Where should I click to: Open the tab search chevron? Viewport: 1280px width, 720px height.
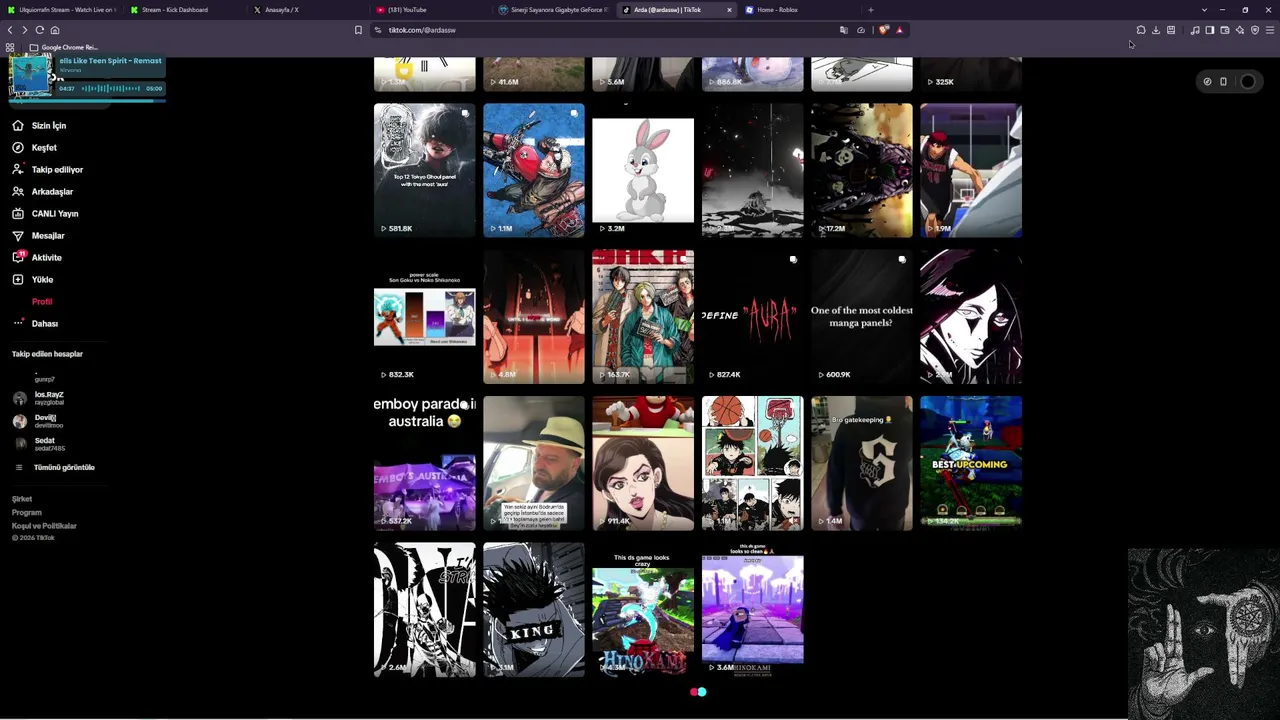click(x=1204, y=10)
